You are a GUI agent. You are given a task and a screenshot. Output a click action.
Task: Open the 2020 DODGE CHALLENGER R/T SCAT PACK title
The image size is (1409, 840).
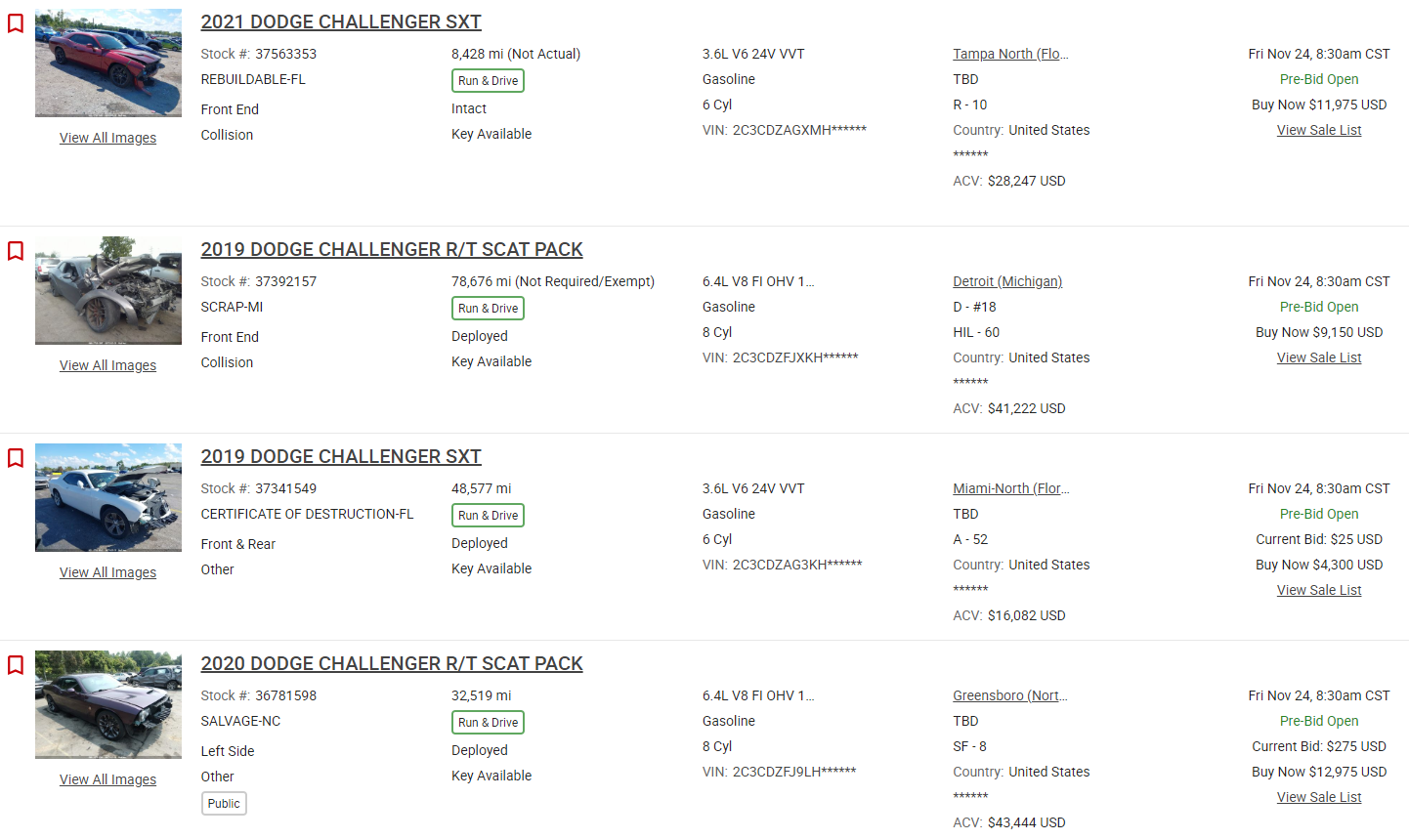pos(392,663)
